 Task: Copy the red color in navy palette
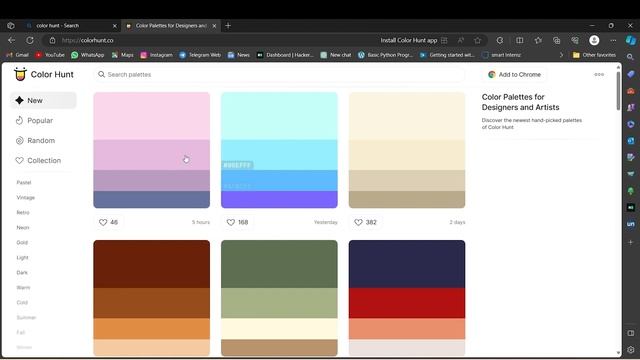[407, 303]
